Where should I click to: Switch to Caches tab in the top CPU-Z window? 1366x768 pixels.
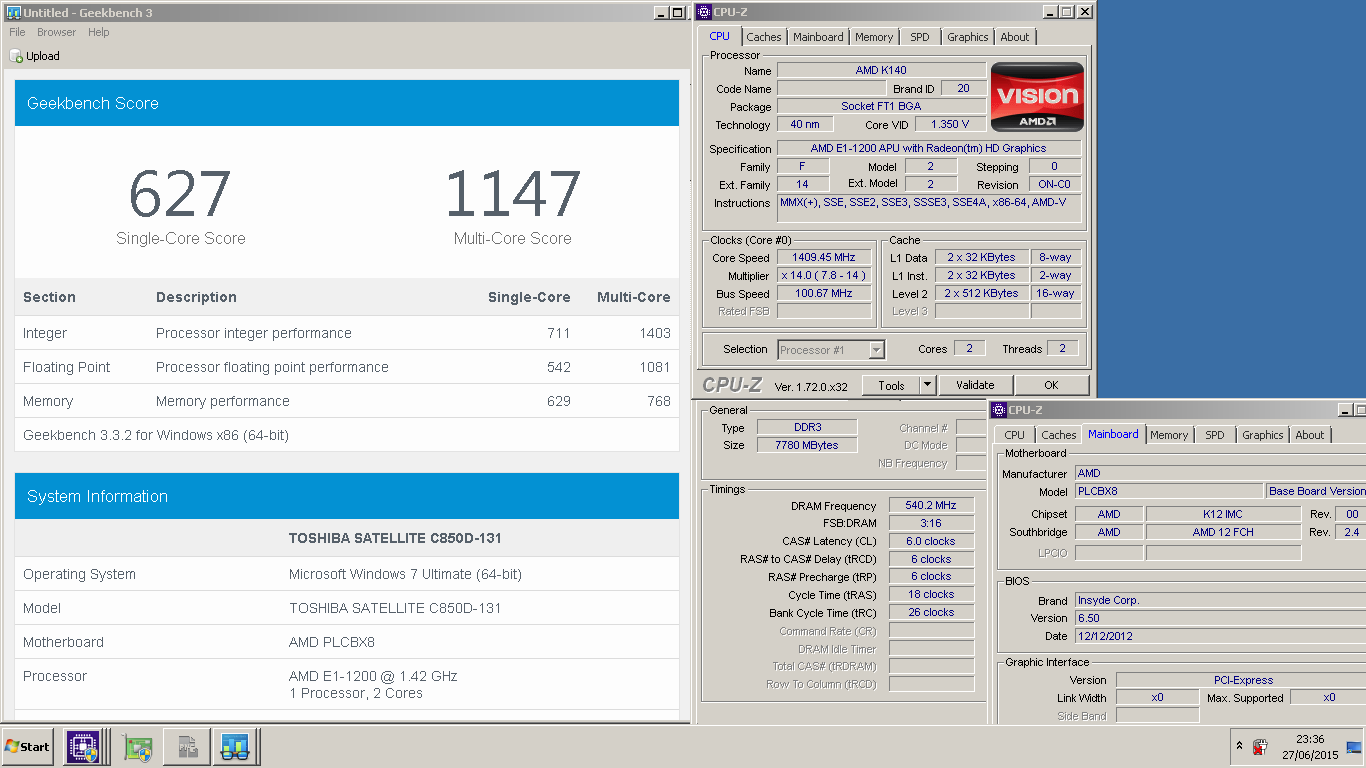[x=764, y=37]
